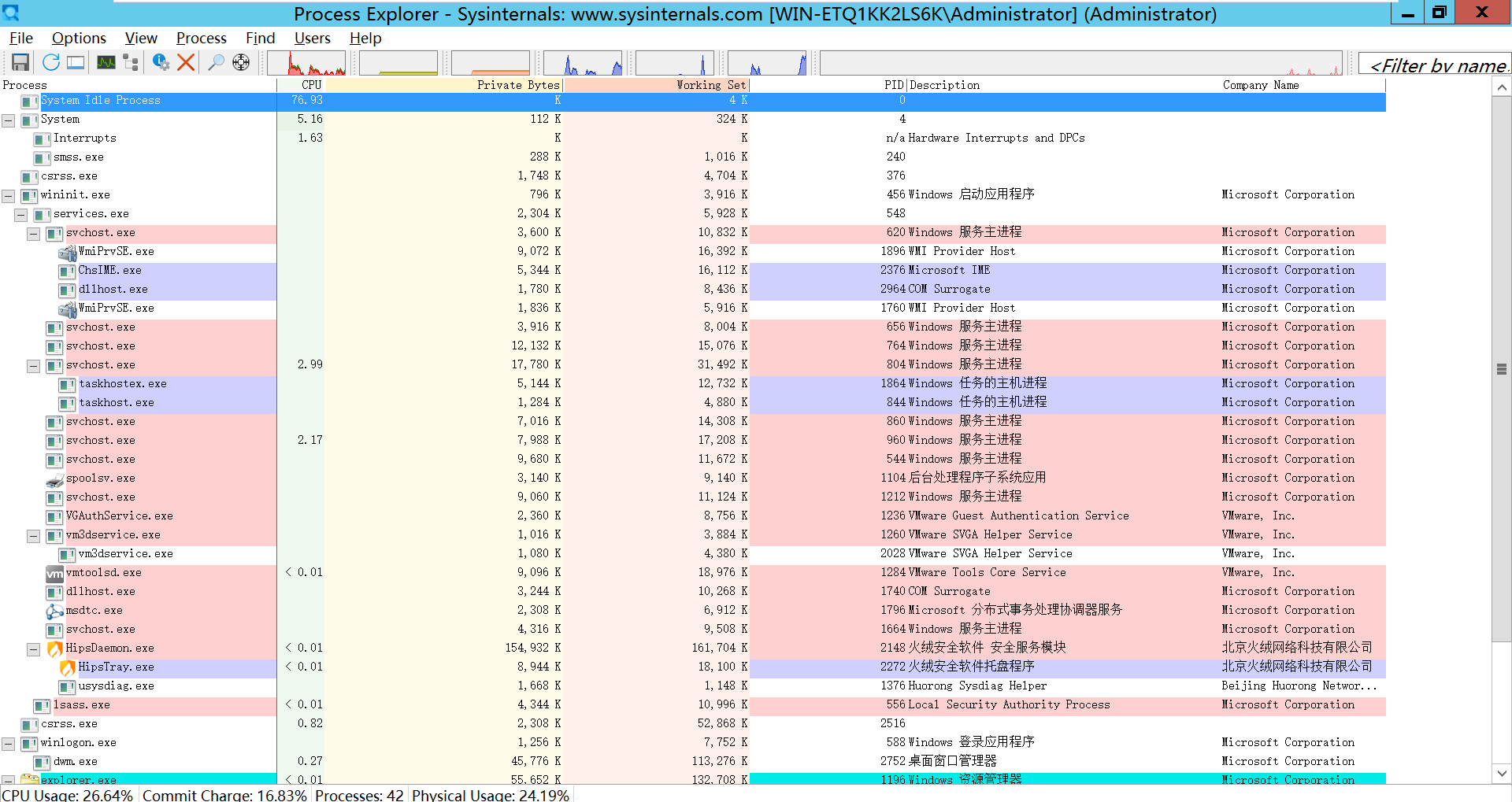Open the Process menu
The height and width of the screenshot is (802, 1512).
click(x=202, y=38)
